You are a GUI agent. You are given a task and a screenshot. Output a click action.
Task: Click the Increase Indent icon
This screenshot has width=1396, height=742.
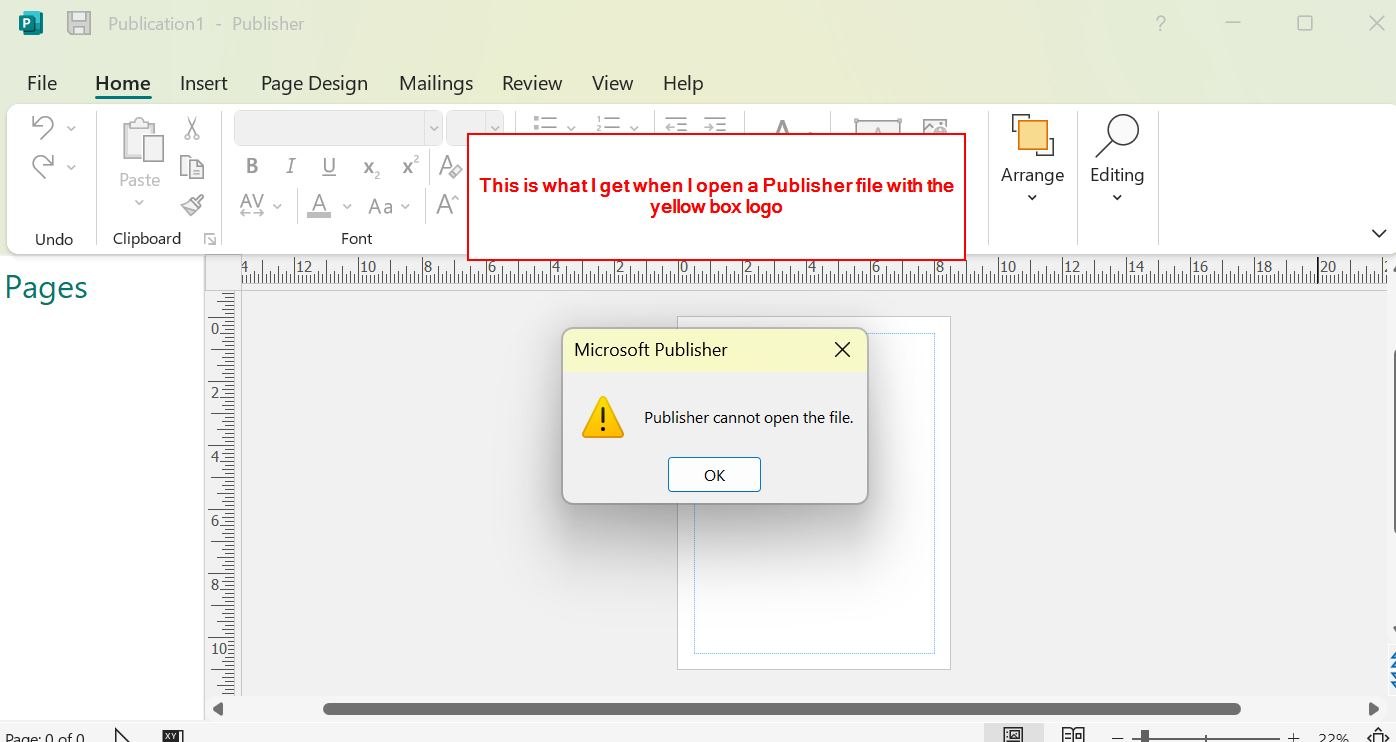(x=715, y=124)
